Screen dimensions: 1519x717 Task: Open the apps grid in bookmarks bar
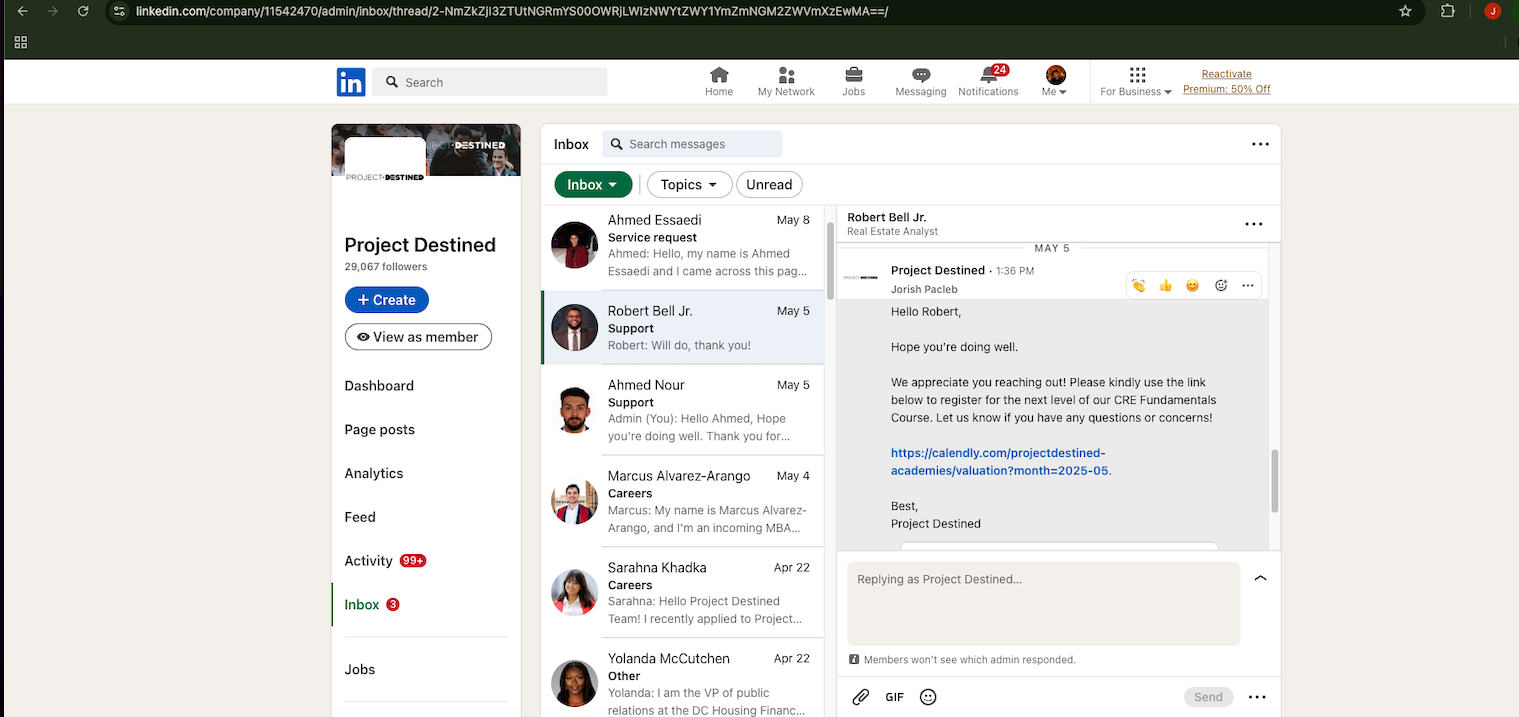click(21, 42)
